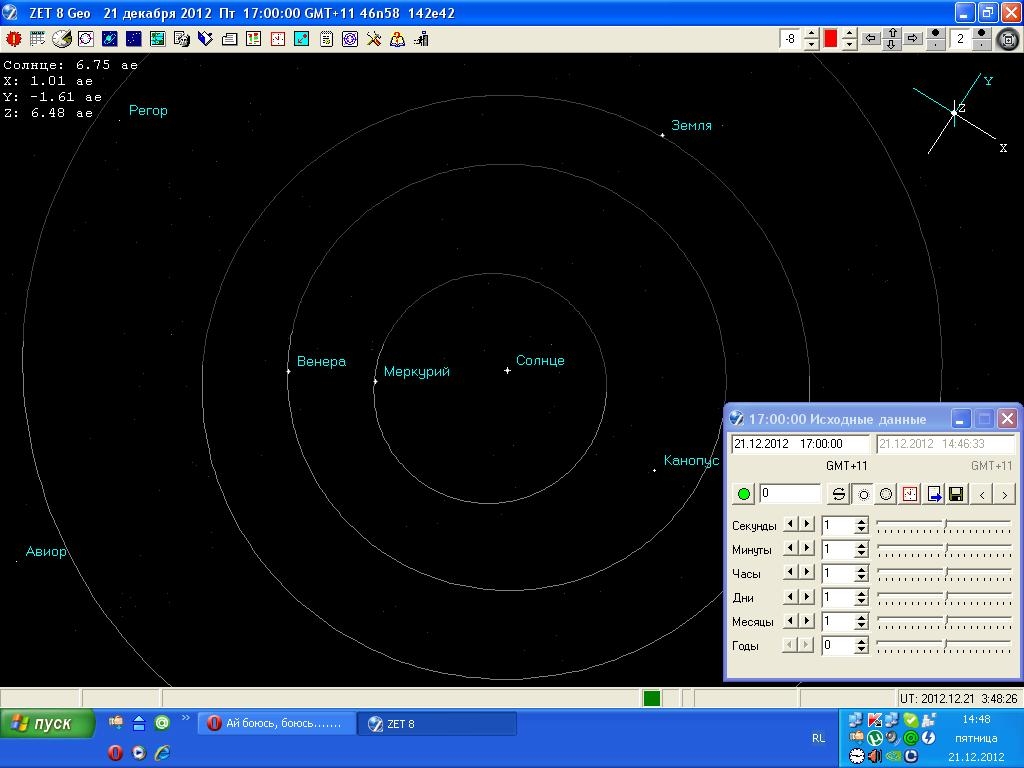Click the green circle run button
1024x768 pixels.
pyautogui.click(x=743, y=494)
